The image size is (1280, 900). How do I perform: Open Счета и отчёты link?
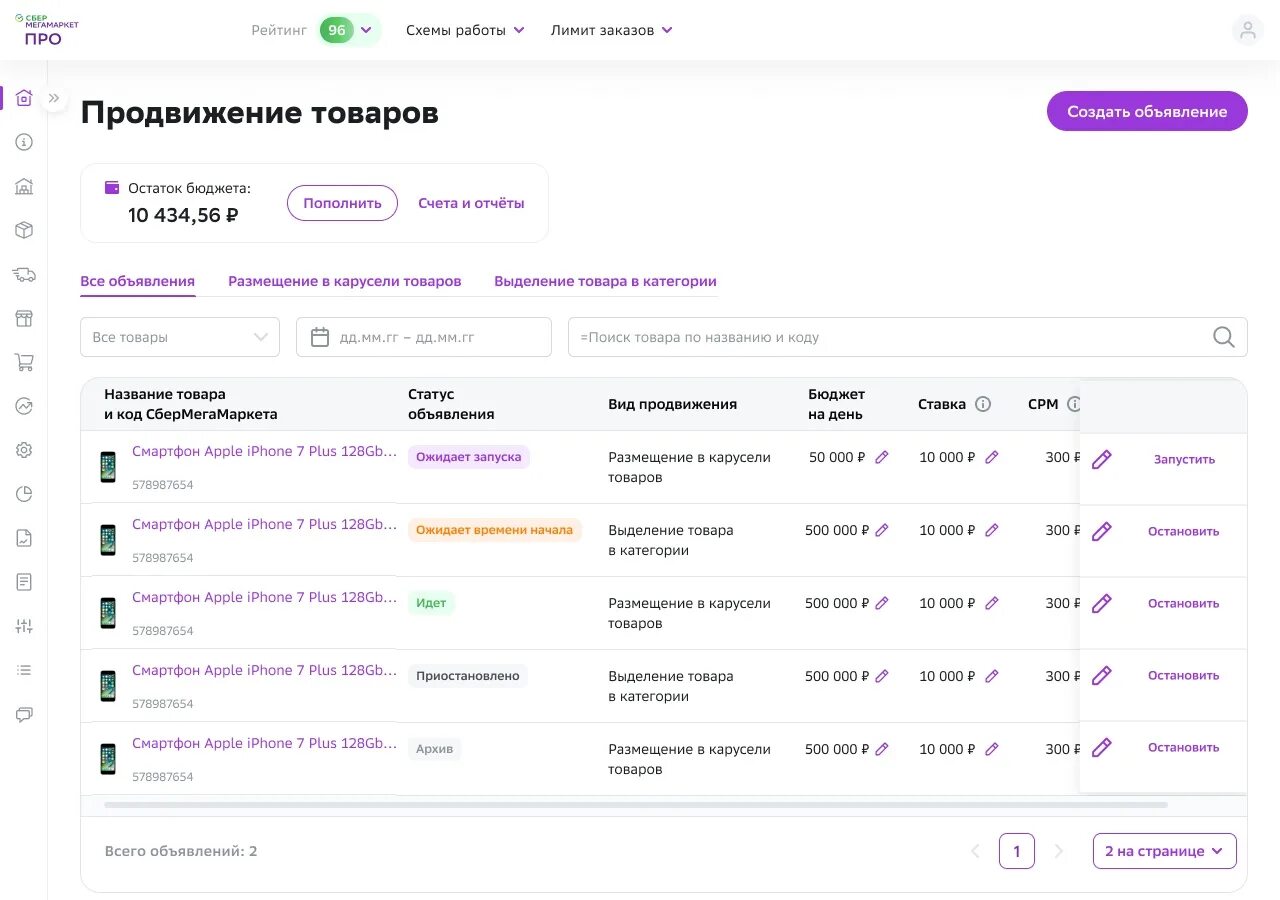pos(471,203)
